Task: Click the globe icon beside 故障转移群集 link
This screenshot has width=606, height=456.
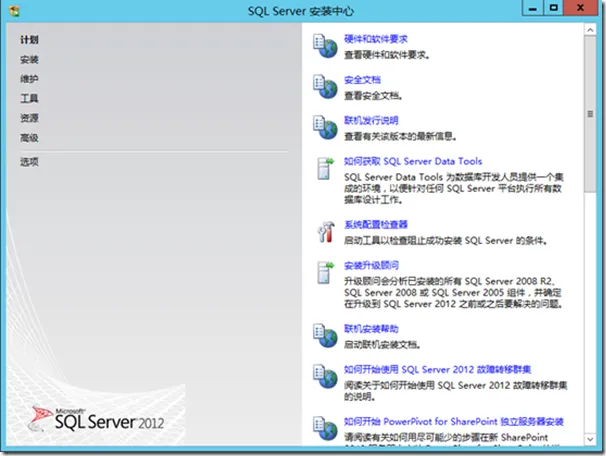Action: [325, 376]
